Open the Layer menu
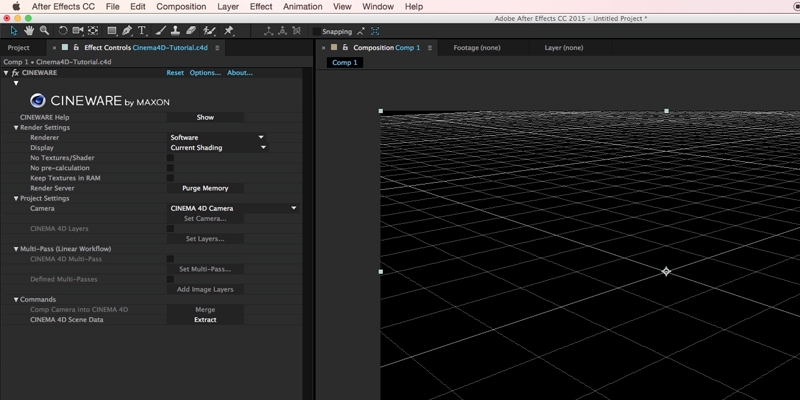 coord(228,7)
